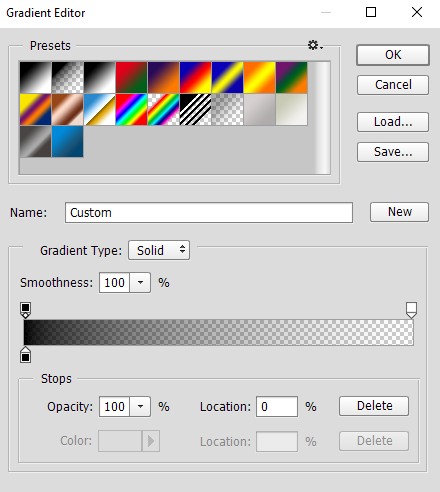
Task: Expand the Opacity dropdown arrow
Action: point(140,407)
